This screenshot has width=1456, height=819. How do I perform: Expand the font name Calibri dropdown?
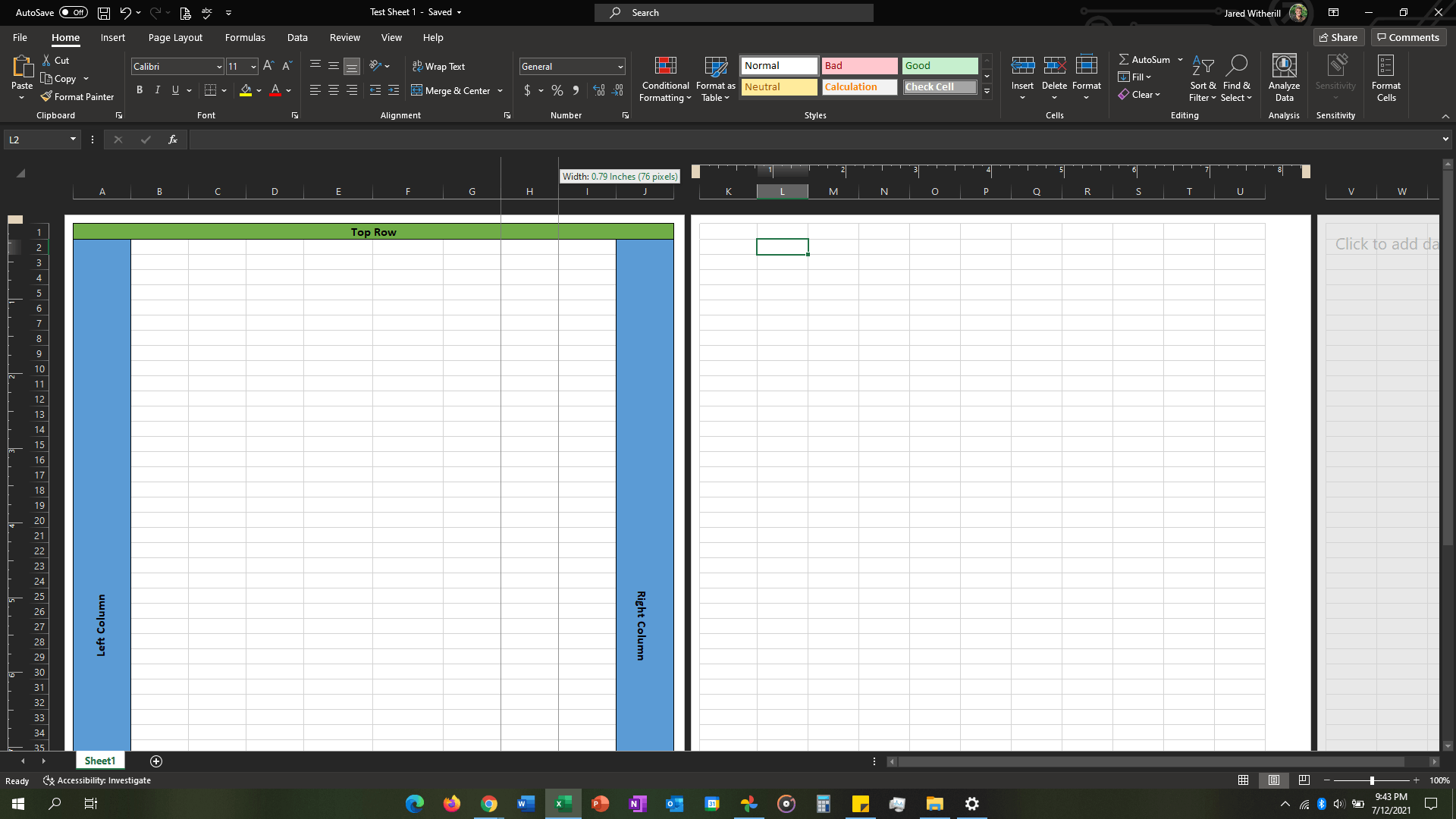pyautogui.click(x=219, y=67)
